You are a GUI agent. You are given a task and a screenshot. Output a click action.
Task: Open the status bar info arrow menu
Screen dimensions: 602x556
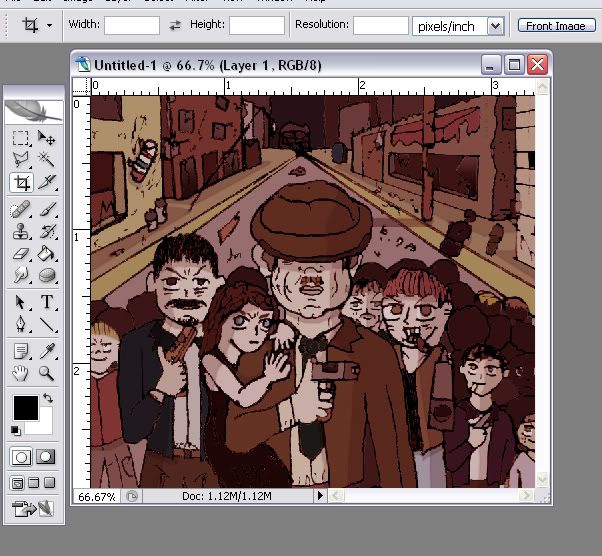coord(320,496)
